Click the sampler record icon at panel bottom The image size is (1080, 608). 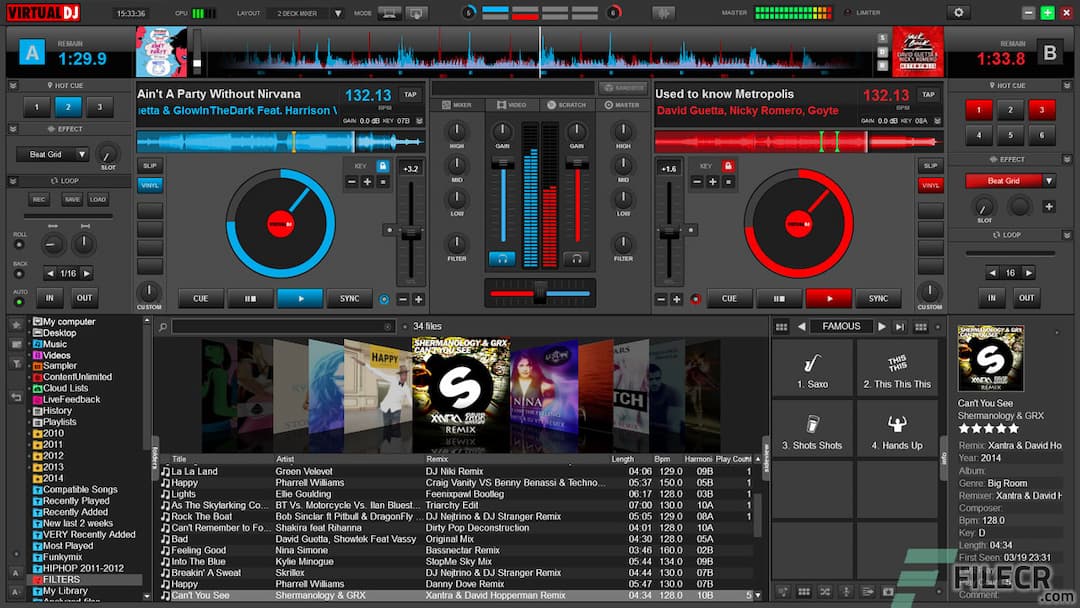[783, 592]
